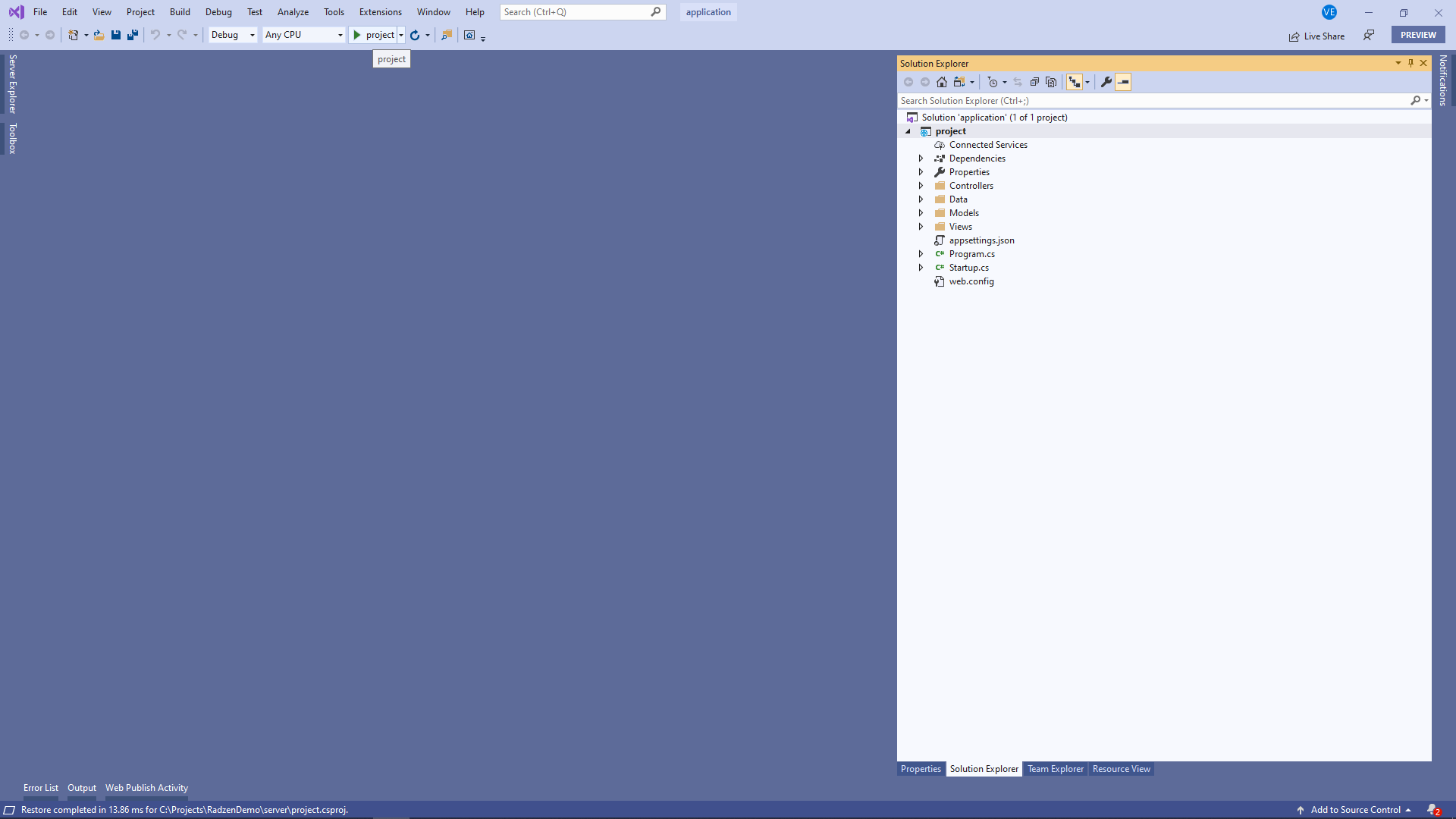Expand the Startup.cs node
This screenshot has width=1456, height=819.
pos(921,268)
